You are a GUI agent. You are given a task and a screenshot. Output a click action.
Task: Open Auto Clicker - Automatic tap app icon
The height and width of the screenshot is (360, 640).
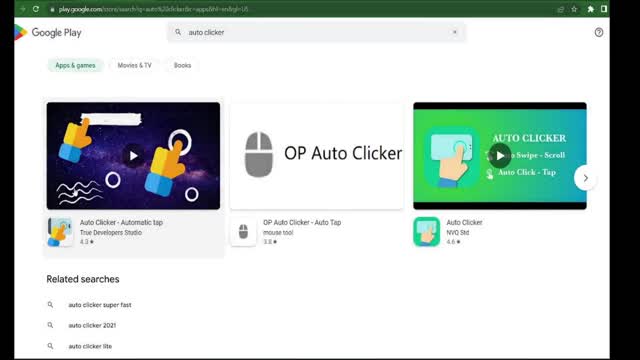pyautogui.click(x=60, y=232)
